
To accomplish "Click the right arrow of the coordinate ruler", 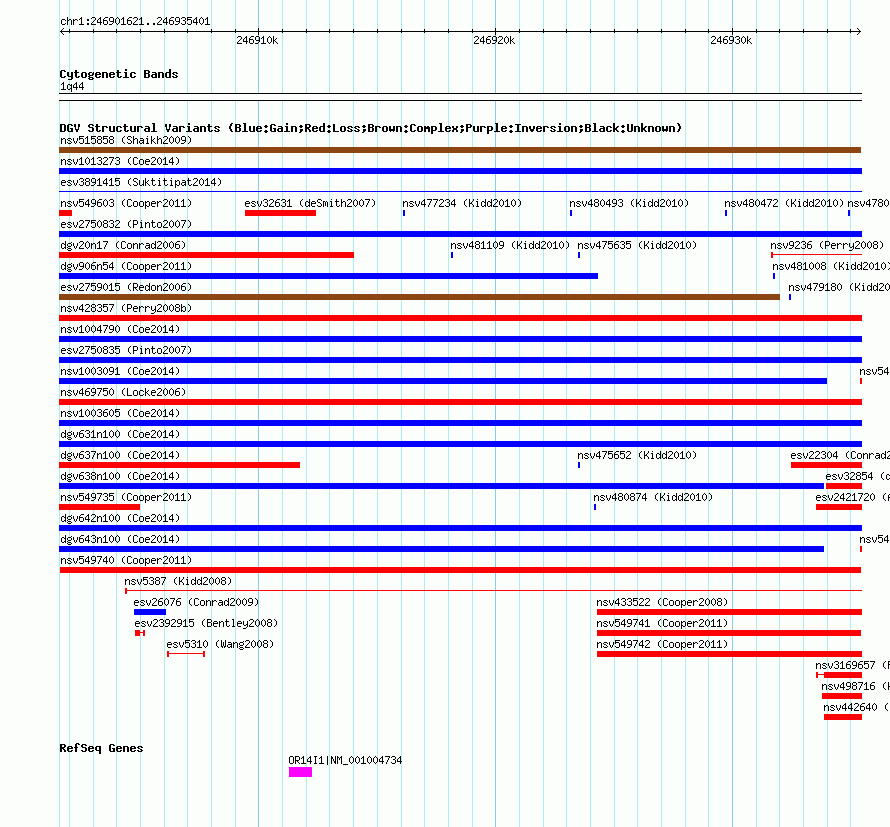I will point(858,32).
